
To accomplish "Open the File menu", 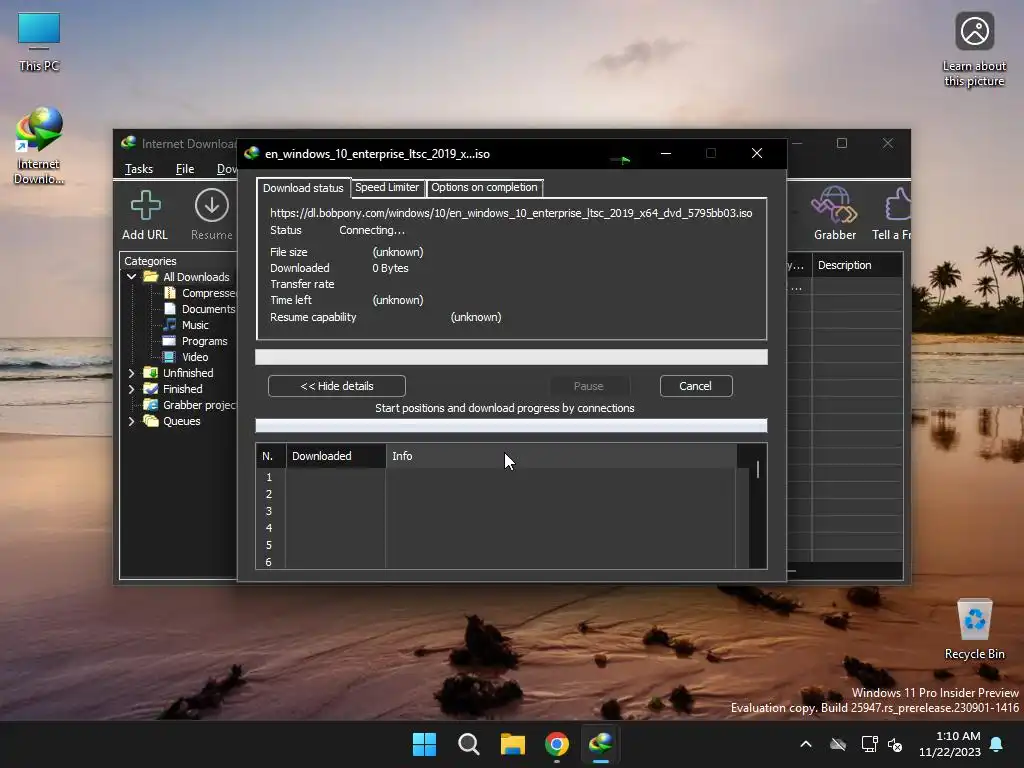I will click(185, 168).
